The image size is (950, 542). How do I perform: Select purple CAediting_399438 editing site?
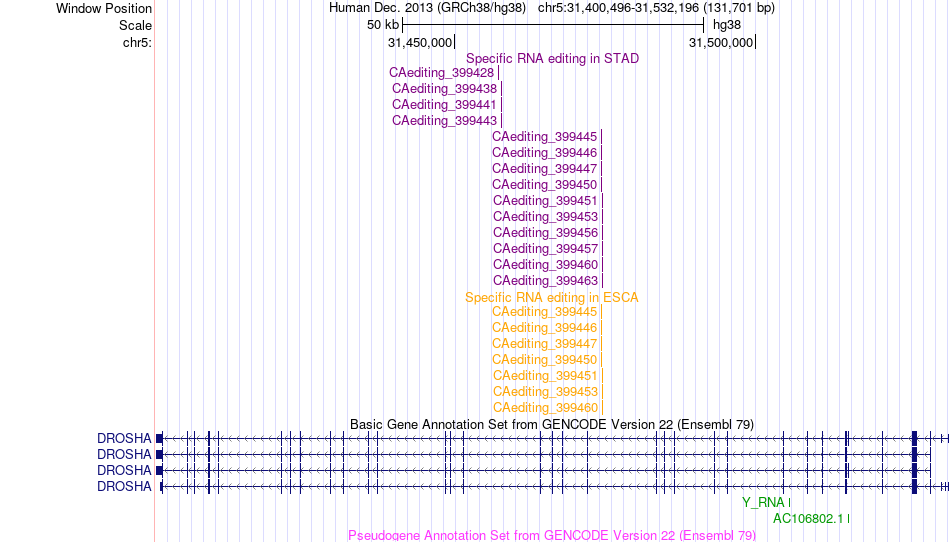point(445,88)
